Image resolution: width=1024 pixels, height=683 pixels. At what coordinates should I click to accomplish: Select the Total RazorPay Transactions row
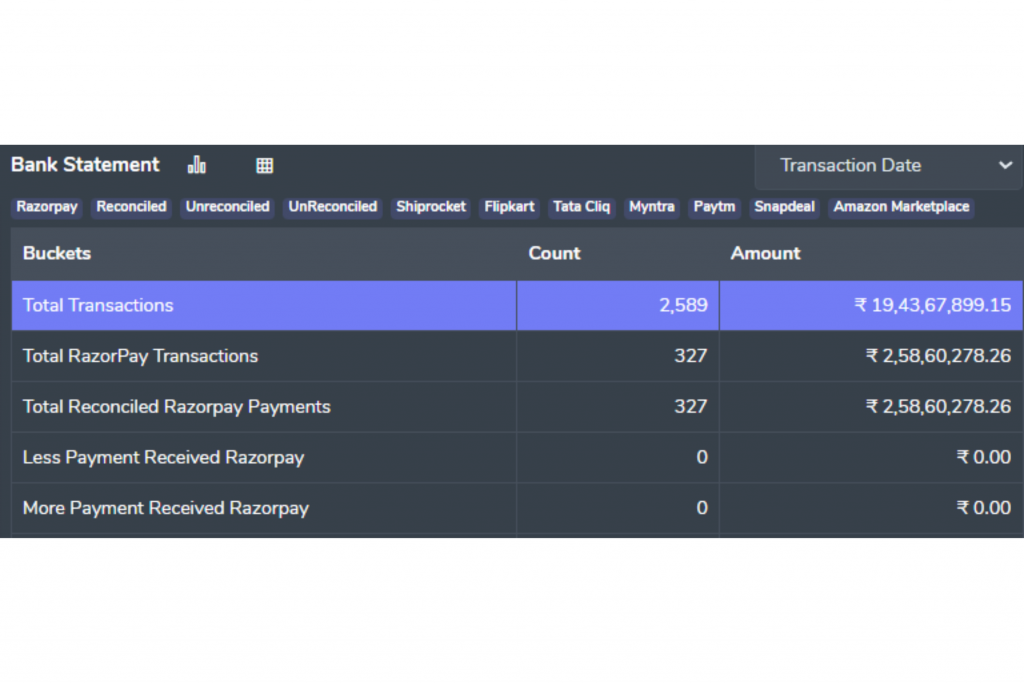tap(517, 356)
